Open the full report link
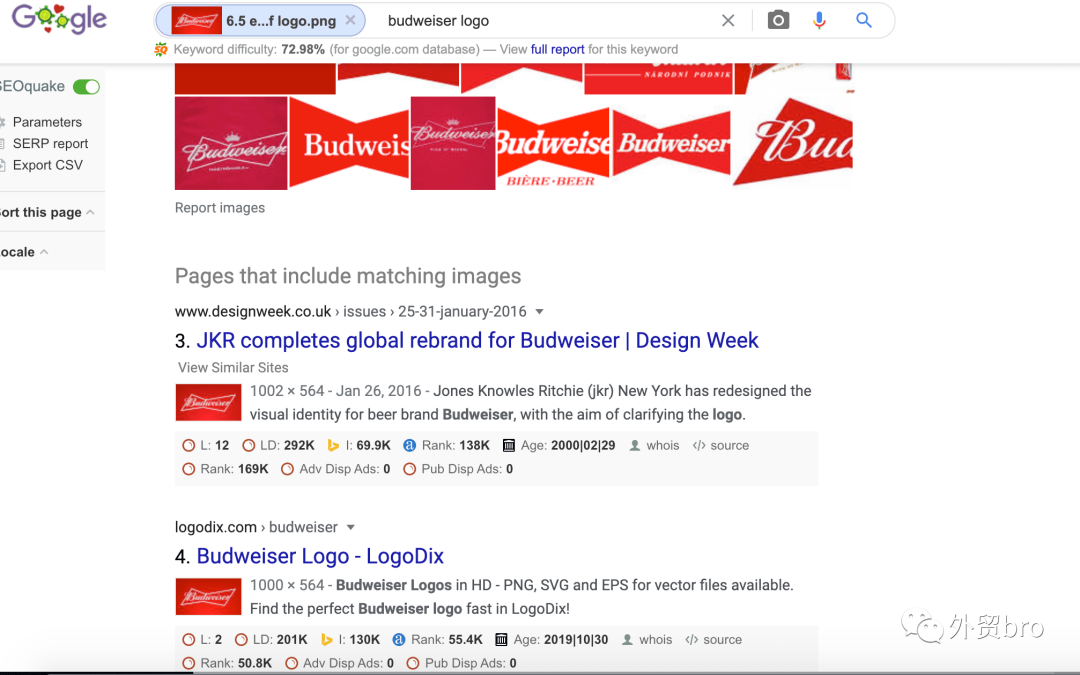 pyautogui.click(x=557, y=50)
